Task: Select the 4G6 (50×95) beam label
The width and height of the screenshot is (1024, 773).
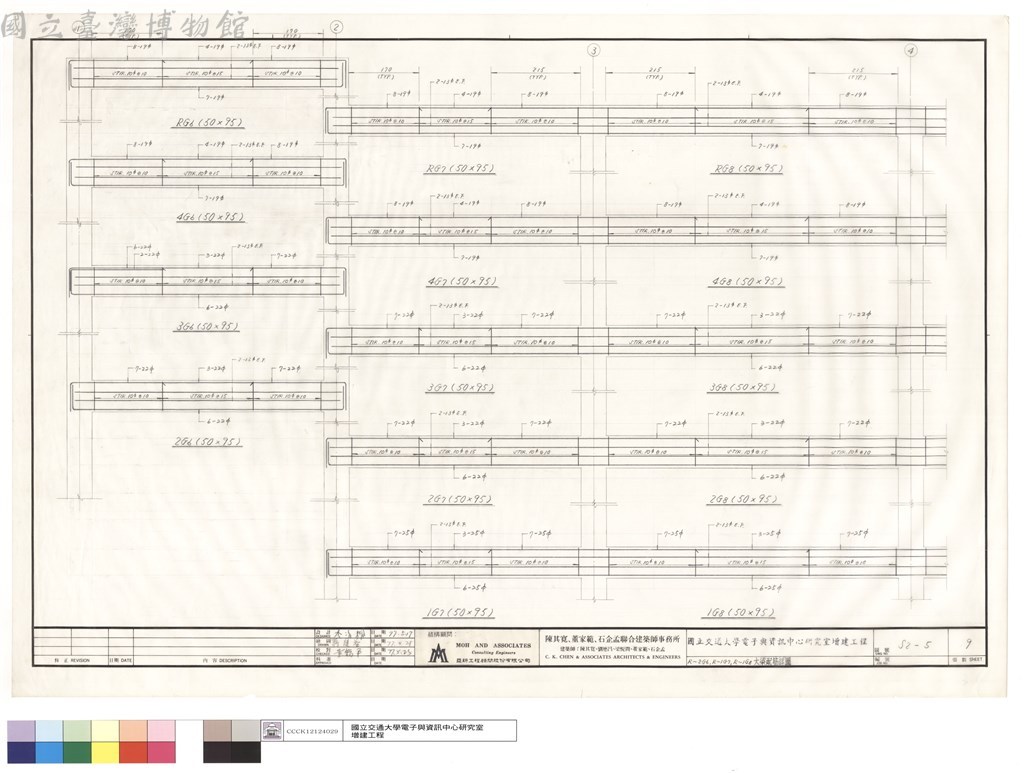Action: pos(210,217)
